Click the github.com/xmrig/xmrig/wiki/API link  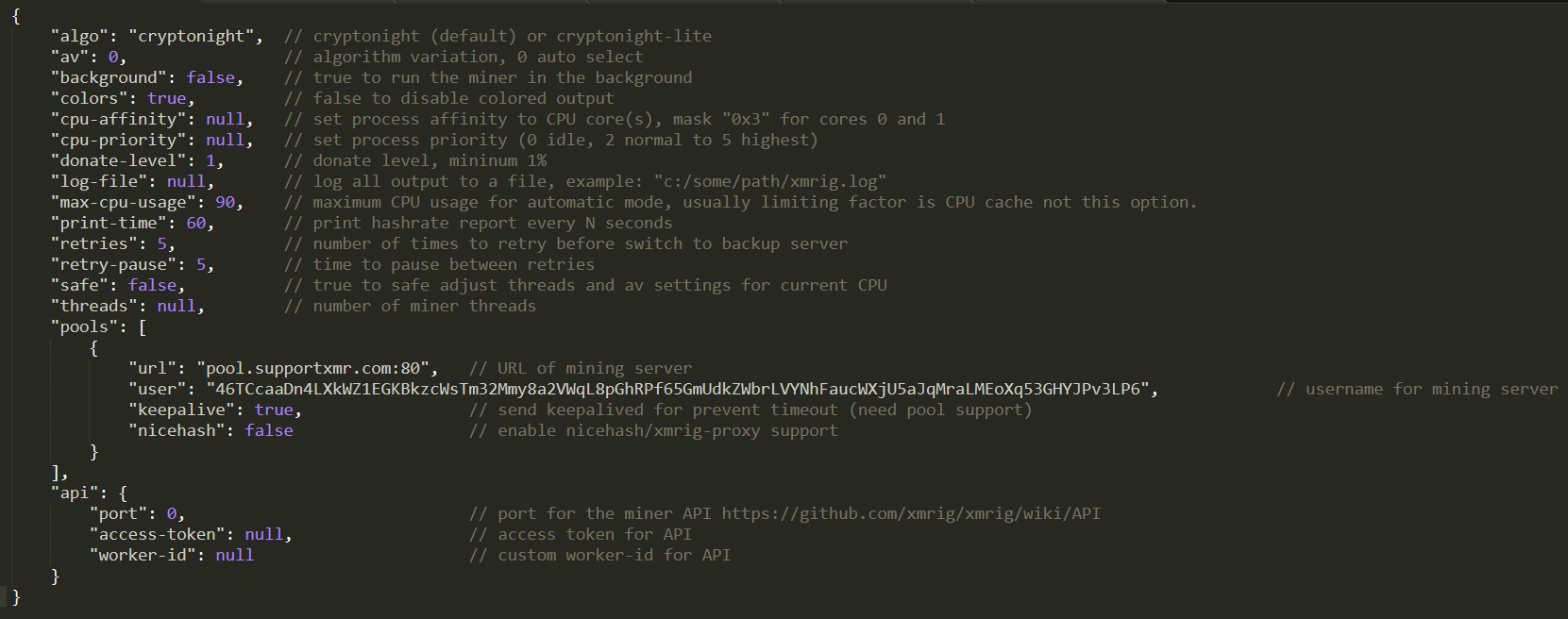coord(911,513)
